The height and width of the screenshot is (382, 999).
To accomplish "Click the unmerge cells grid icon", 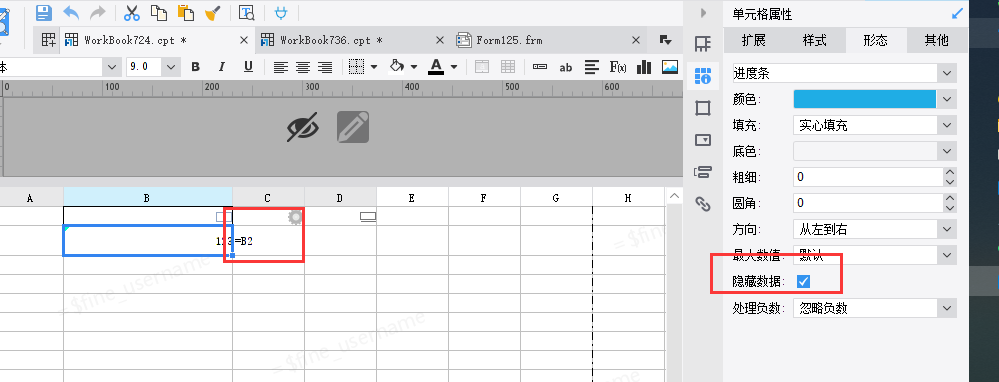I will [508, 67].
